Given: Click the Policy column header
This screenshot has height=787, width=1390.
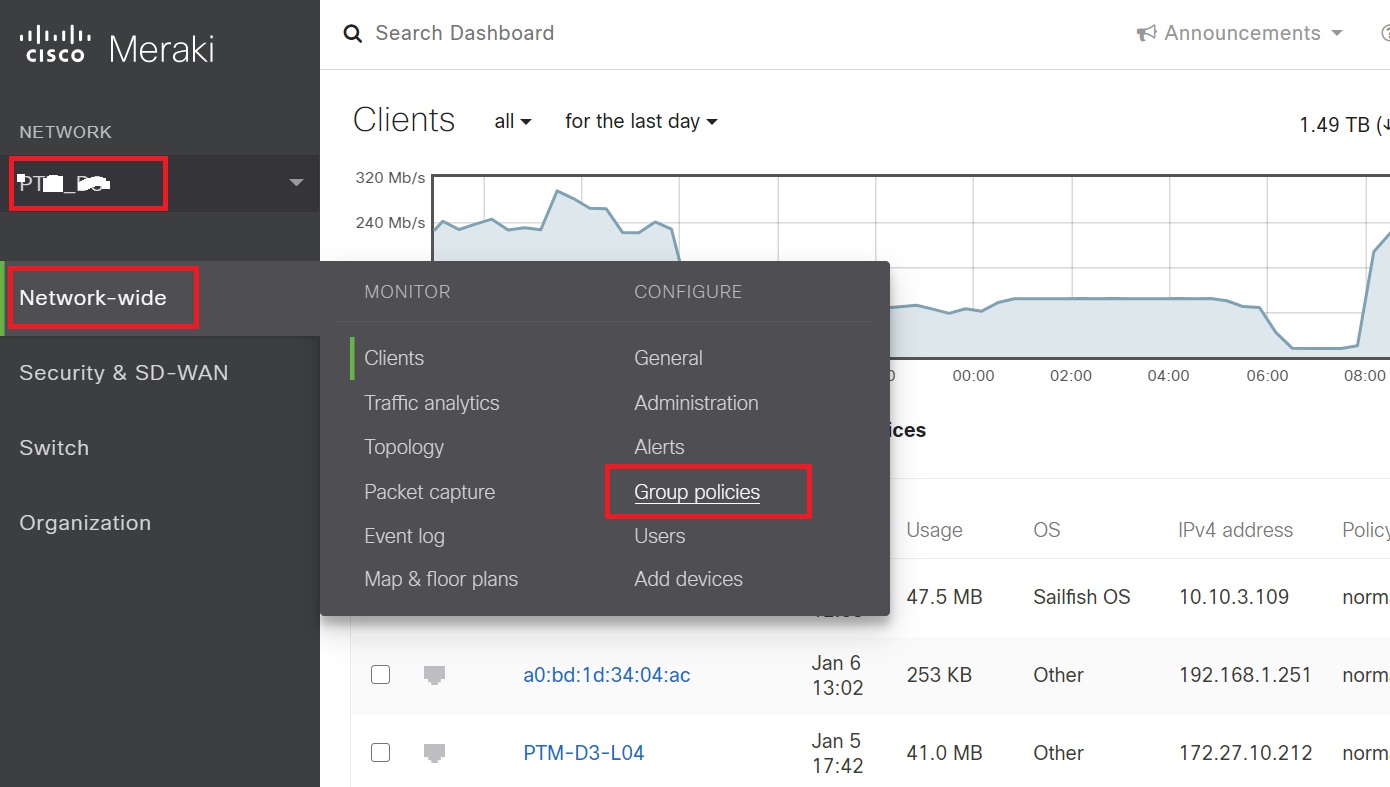Looking at the screenshot, I should pyautogui.click(x=1366, y=530).
